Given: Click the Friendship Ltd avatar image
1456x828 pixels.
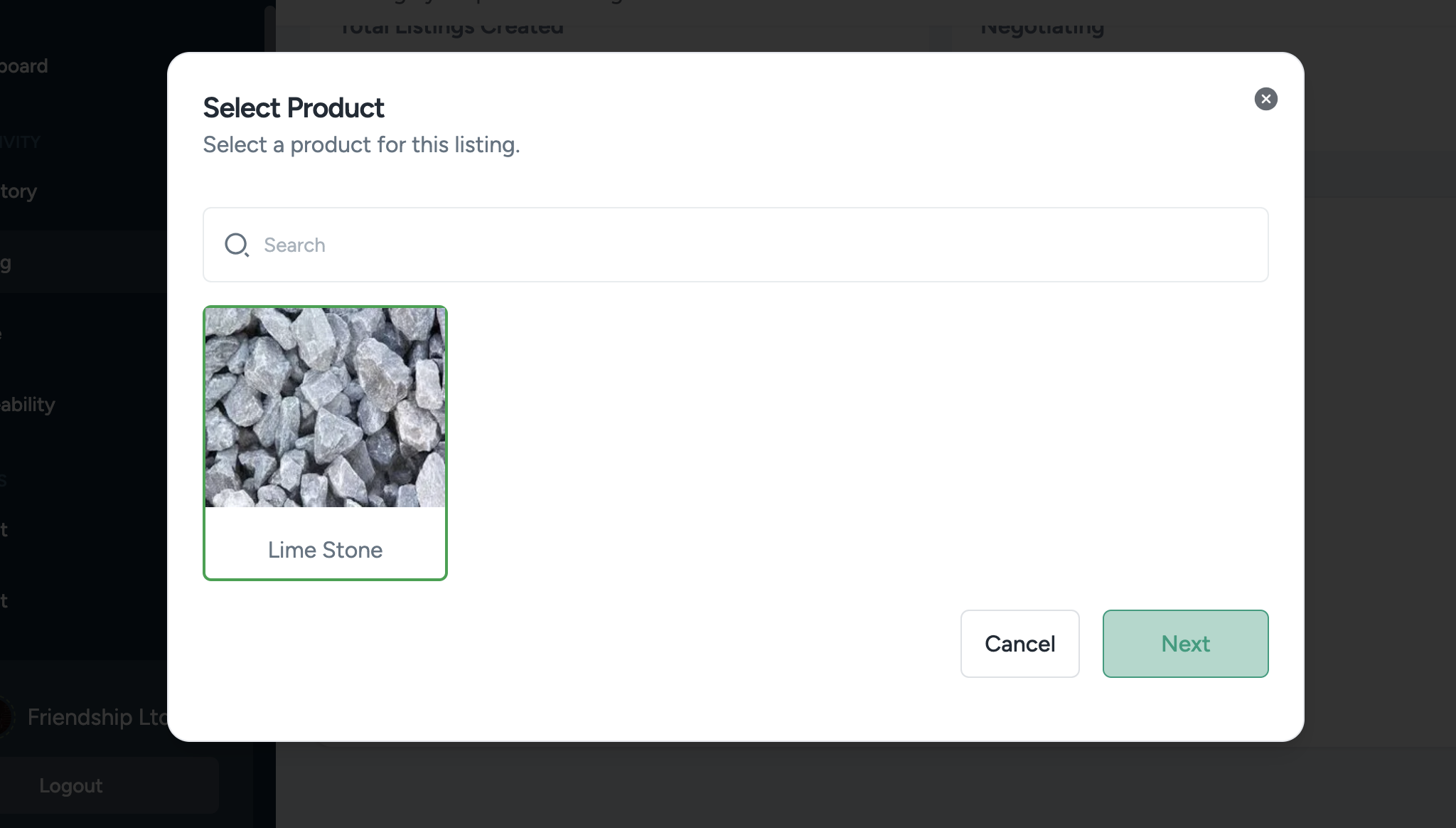Looking at the screenshot, I should [4, 716].
